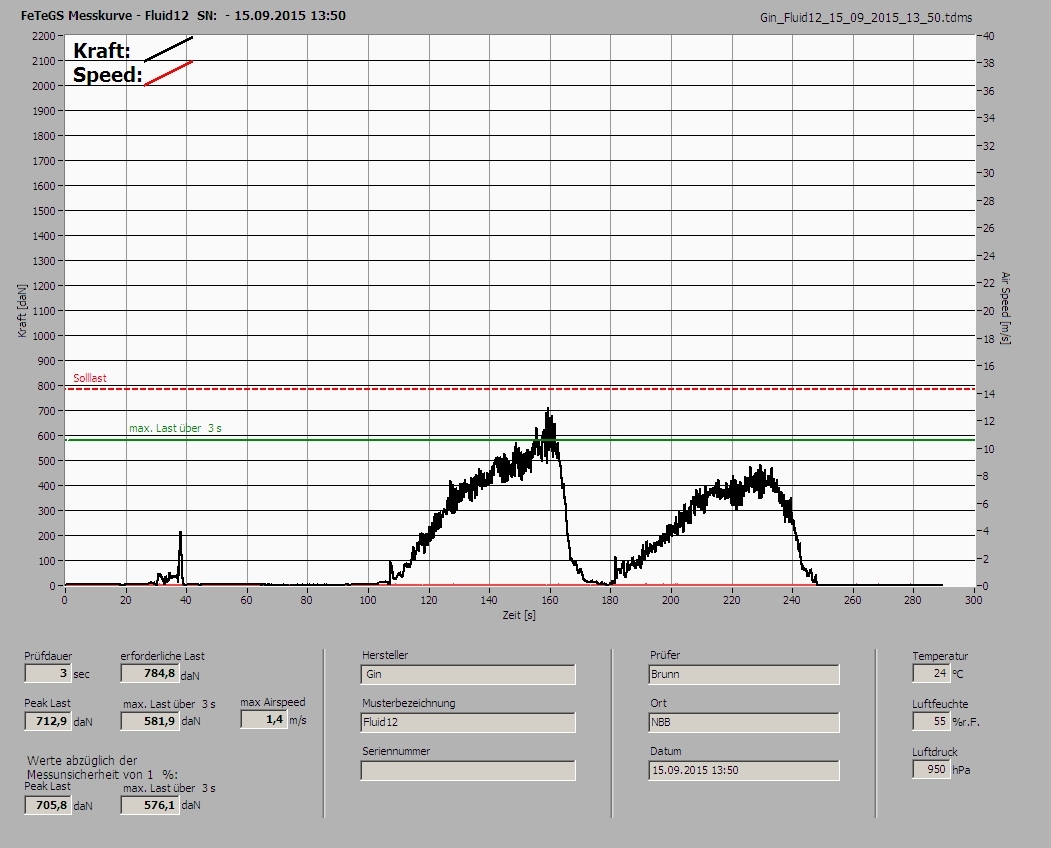Click the "Hersteller" label

coord(385,655)
